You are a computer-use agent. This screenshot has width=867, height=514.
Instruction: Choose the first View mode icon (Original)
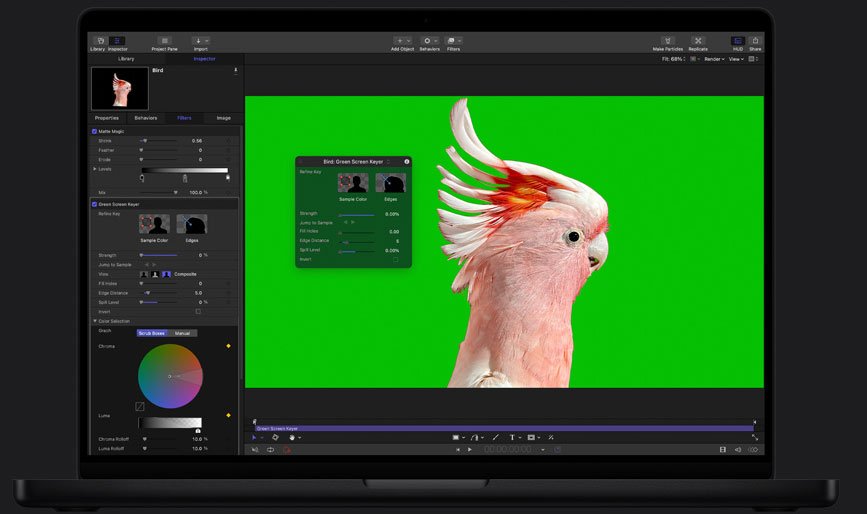point(144,274)
